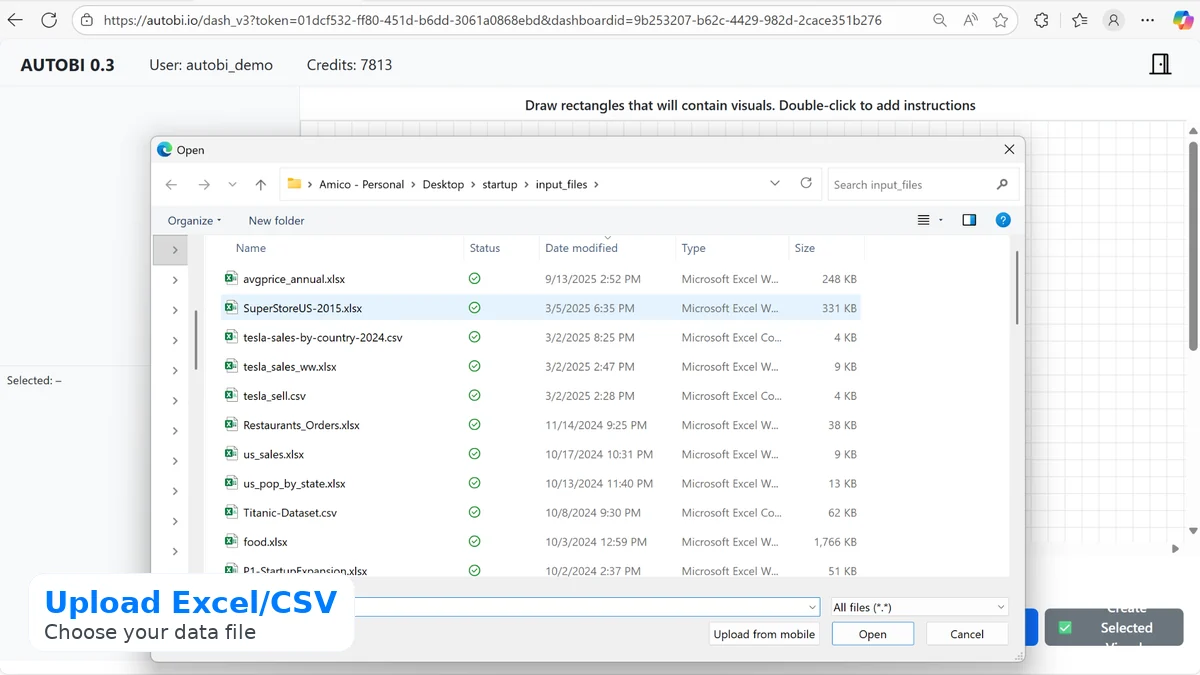Click New folder button
Image resolution: width=1200 pixels, height=675 pixels.
point(276,220)
